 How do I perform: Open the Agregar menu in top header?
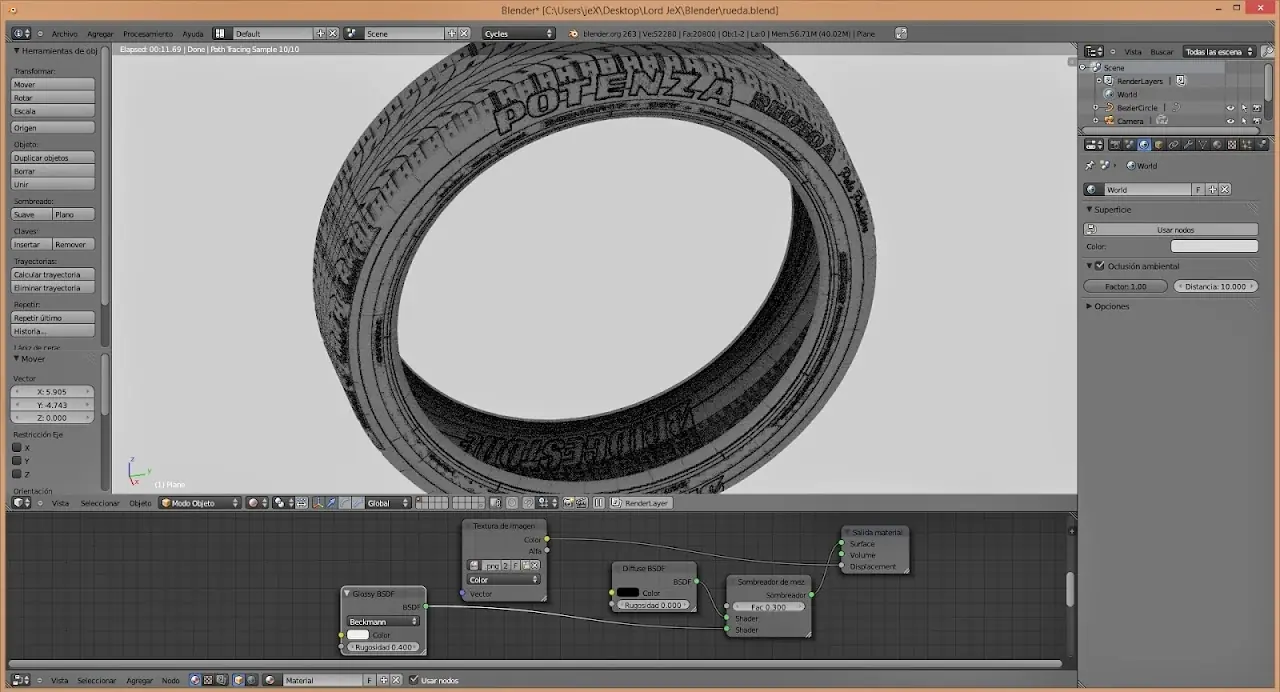(100, 34)
